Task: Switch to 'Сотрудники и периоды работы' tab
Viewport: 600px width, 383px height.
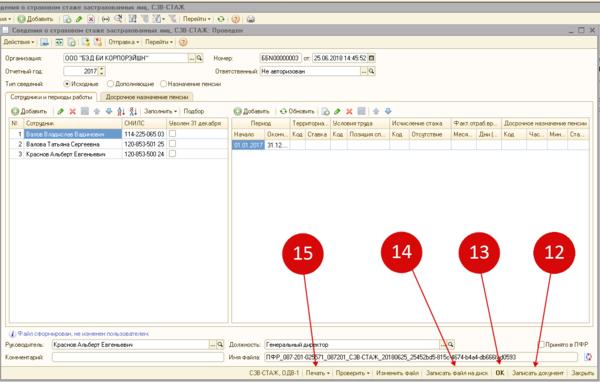Action: [x=51, y=97]
